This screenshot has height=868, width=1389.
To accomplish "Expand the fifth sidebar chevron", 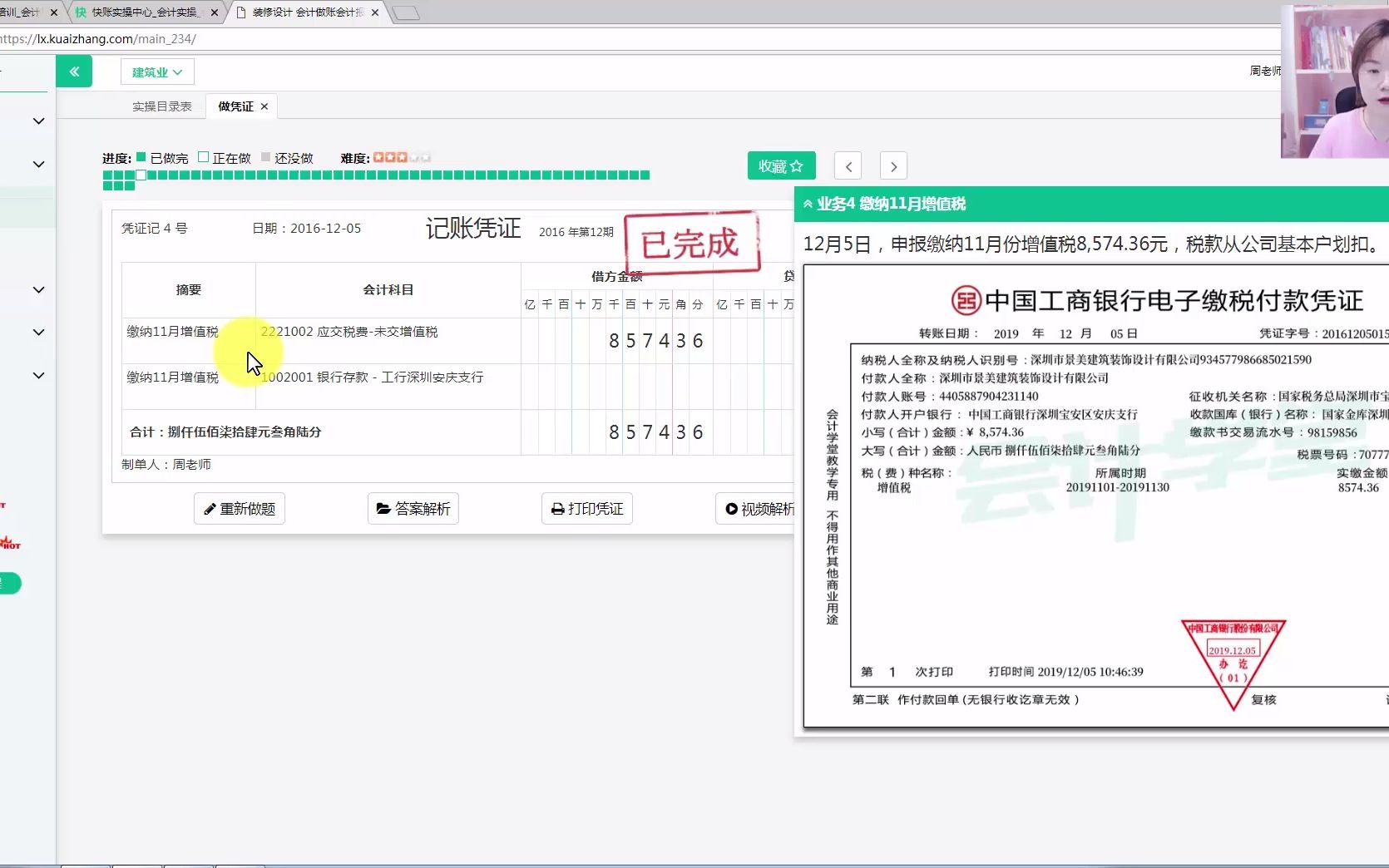I will pos(38,376).
